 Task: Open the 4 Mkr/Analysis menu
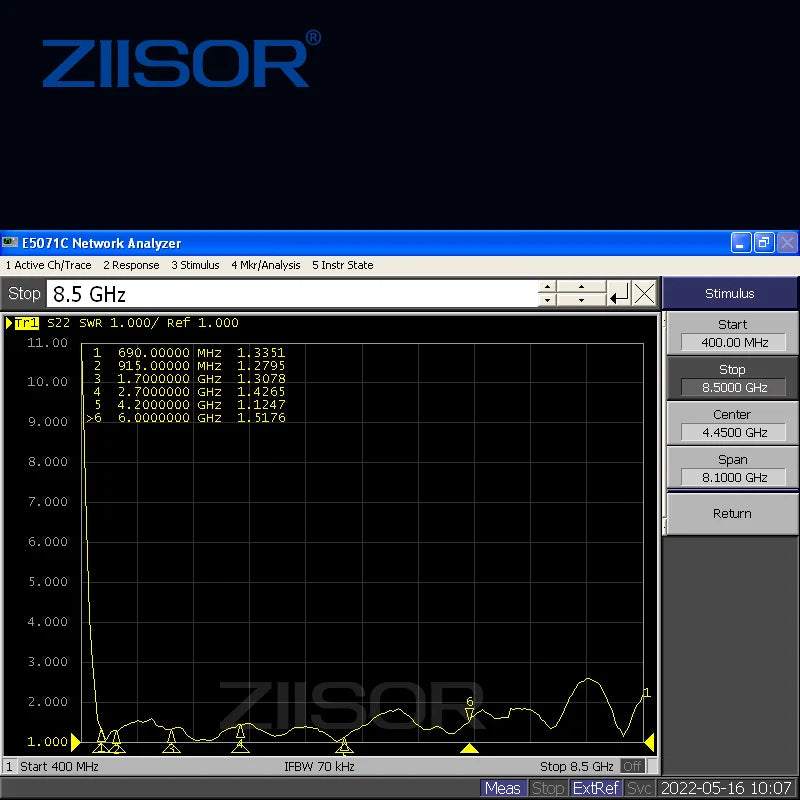(x=265, y=265)
